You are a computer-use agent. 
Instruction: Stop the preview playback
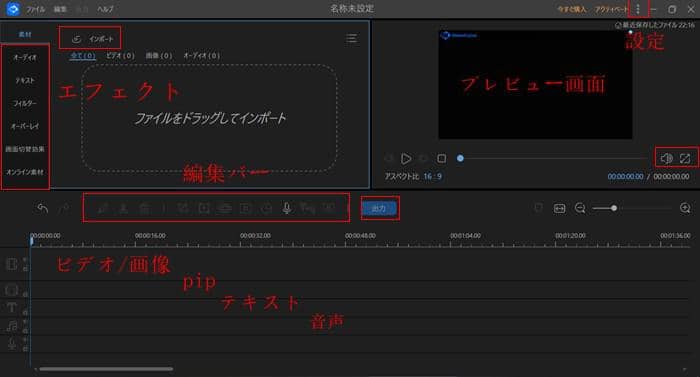coord(442,159)
